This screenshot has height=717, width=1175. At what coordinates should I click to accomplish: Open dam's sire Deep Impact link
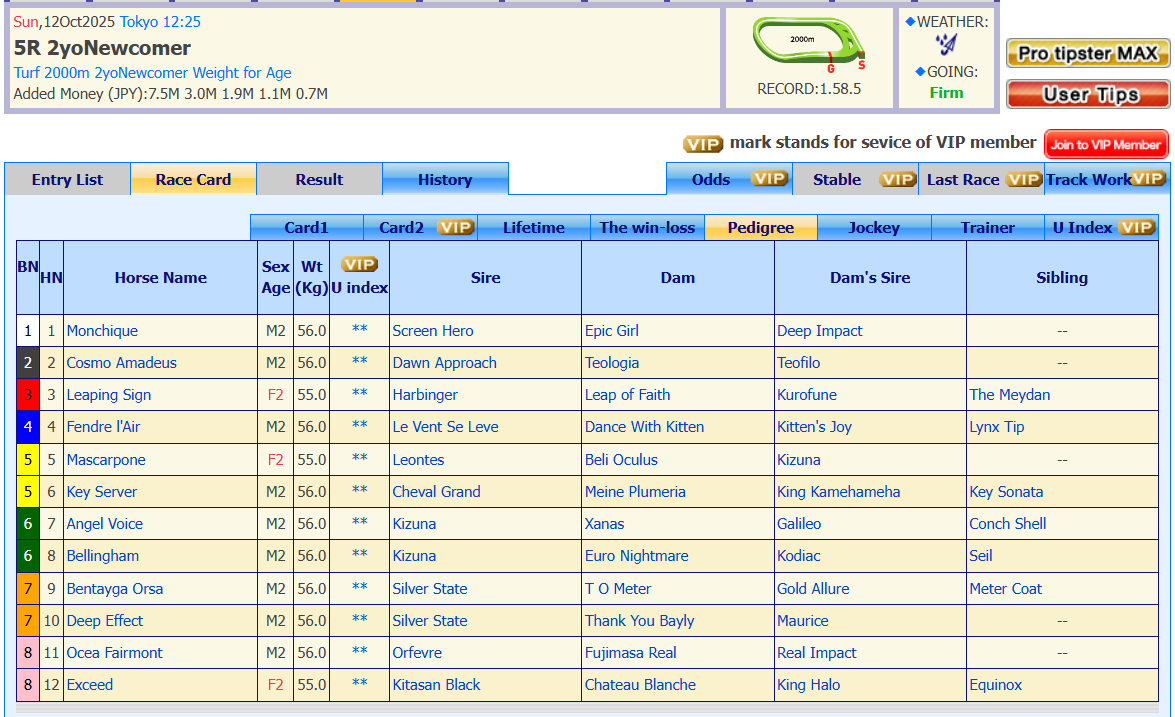point(819,331)
